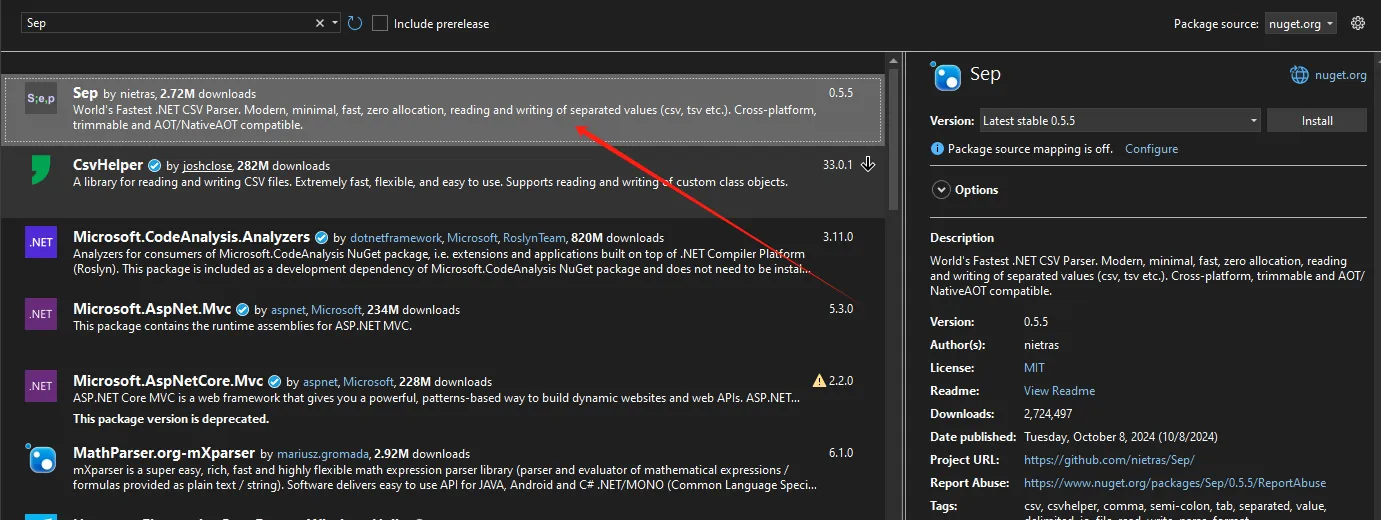Click the package list scrollbar up arrow
This screenshot has width=1381, height=520.
[x=894, y=61]
